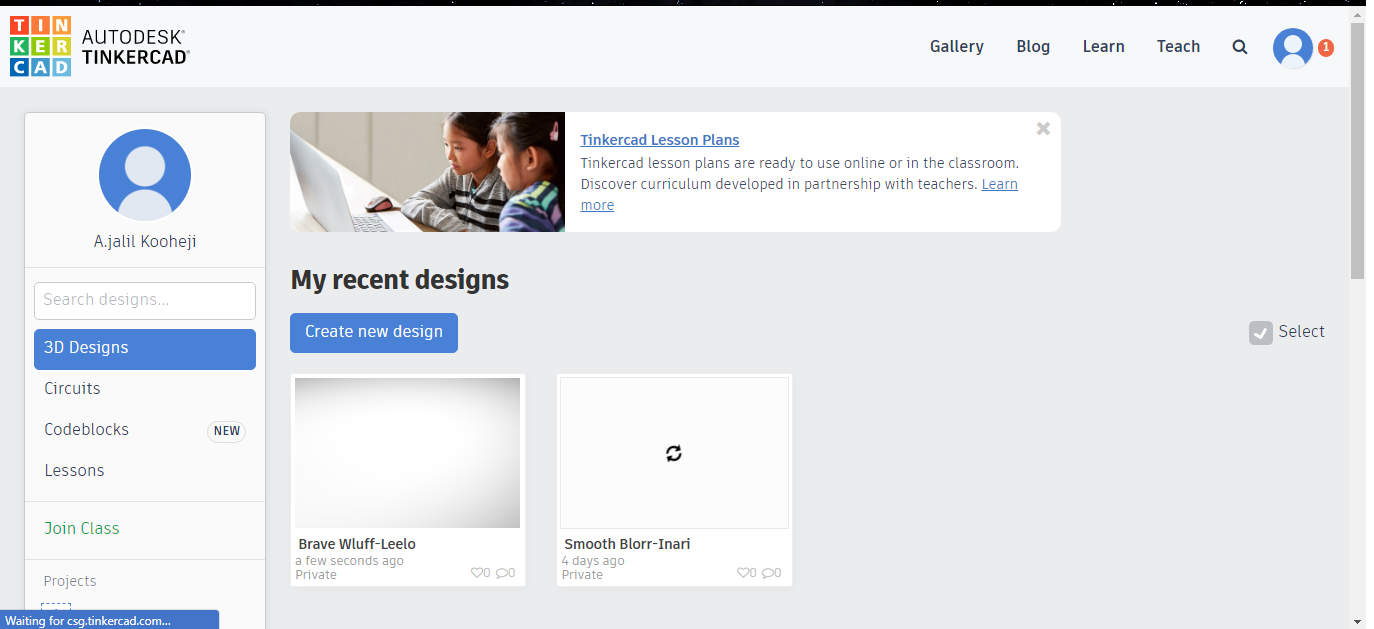Open the Gallery menu item

coord(956,47)
